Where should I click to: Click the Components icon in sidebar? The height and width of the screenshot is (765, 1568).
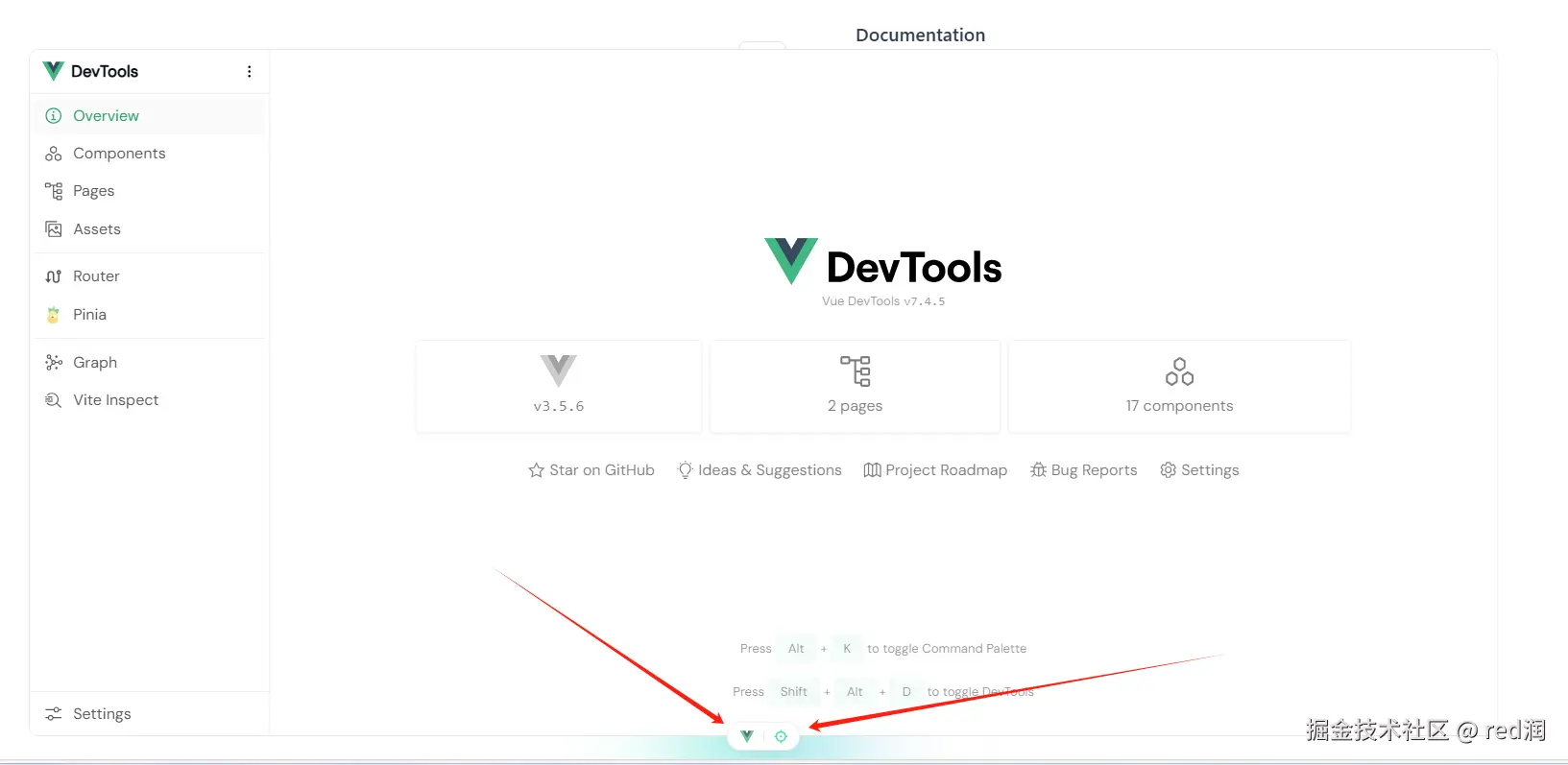(x=54, y=154)
